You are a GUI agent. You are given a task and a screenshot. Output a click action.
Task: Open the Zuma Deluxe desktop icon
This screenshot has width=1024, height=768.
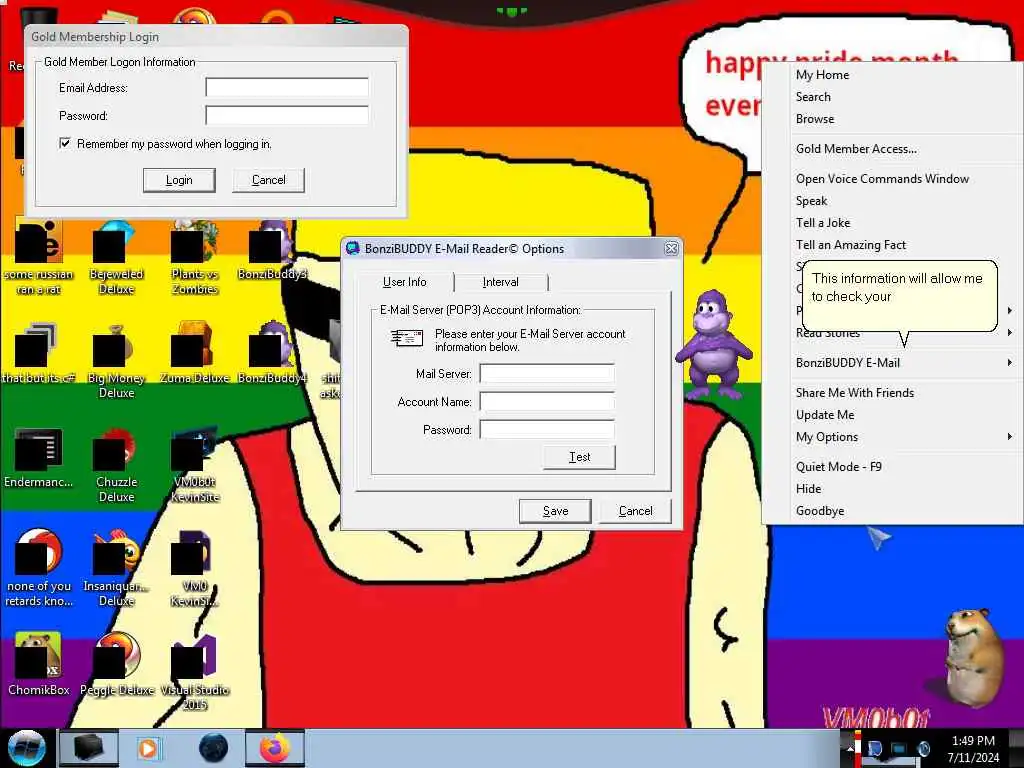pyautogui.click(x=194, y=353)
